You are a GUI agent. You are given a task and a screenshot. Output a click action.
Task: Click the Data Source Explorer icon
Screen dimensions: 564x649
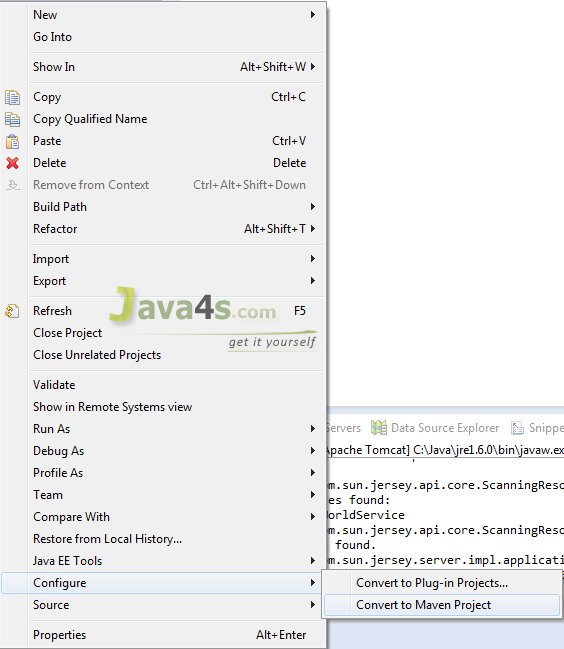pos(379,428)
